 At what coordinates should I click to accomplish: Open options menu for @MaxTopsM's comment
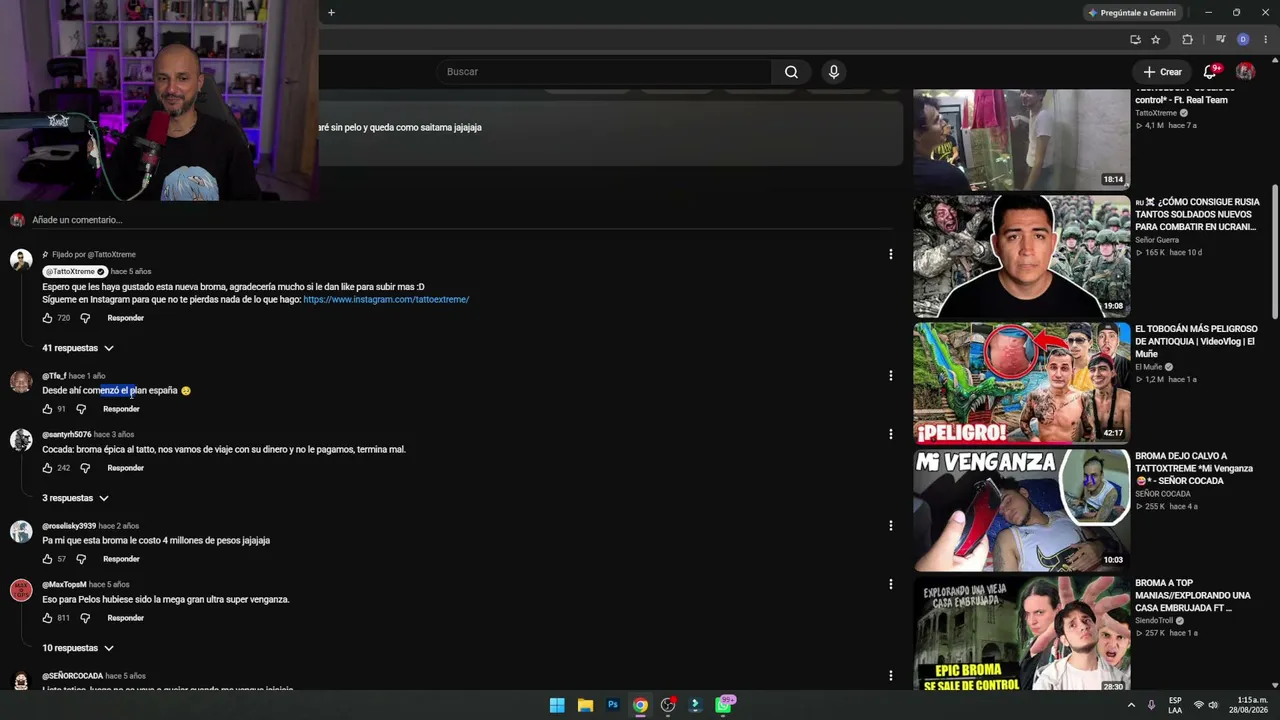pyautogui.click(x=890, y=584)
